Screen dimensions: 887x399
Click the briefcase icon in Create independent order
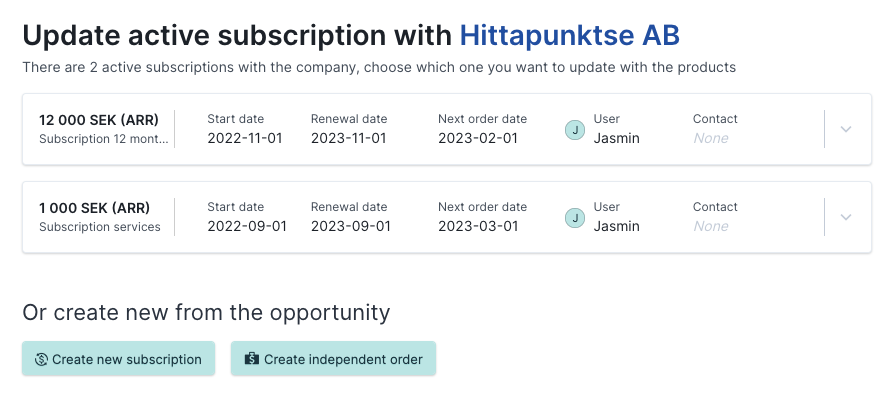point(252,359)
